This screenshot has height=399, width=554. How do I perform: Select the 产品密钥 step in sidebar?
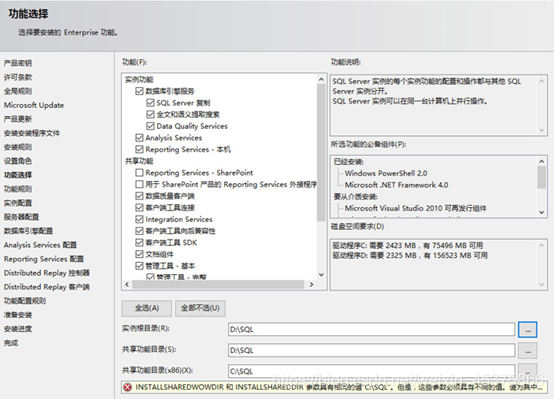click(18, 63)
